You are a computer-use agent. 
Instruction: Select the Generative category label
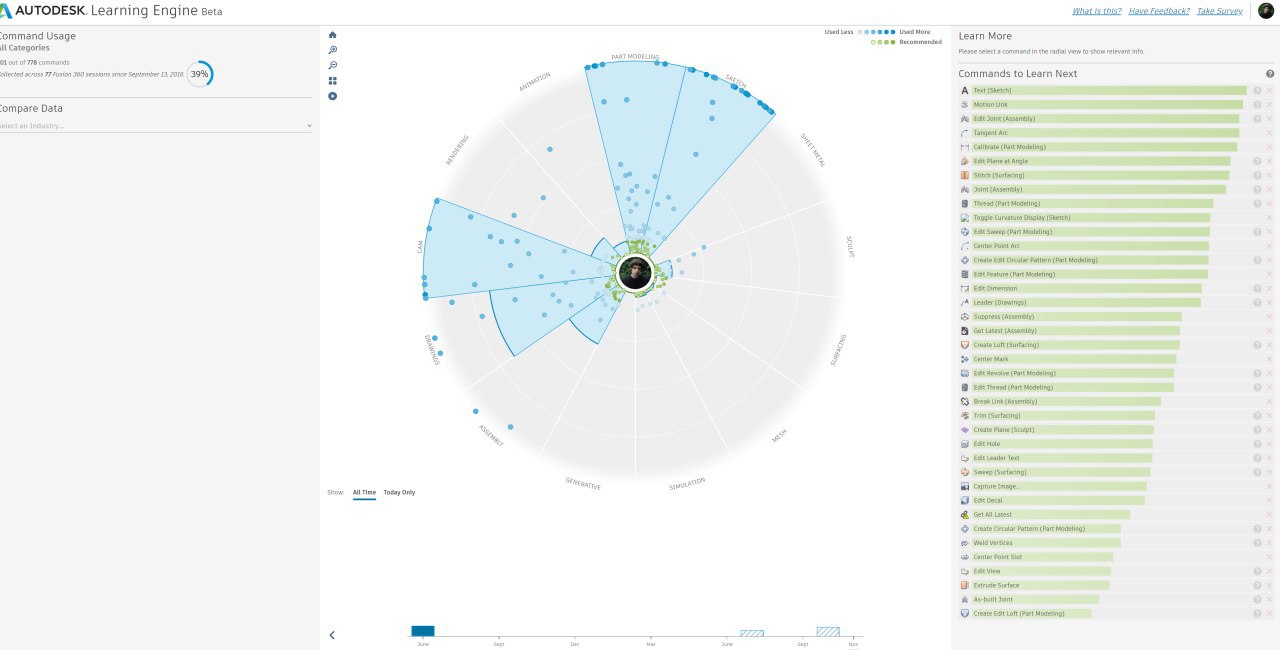(583, 484)
